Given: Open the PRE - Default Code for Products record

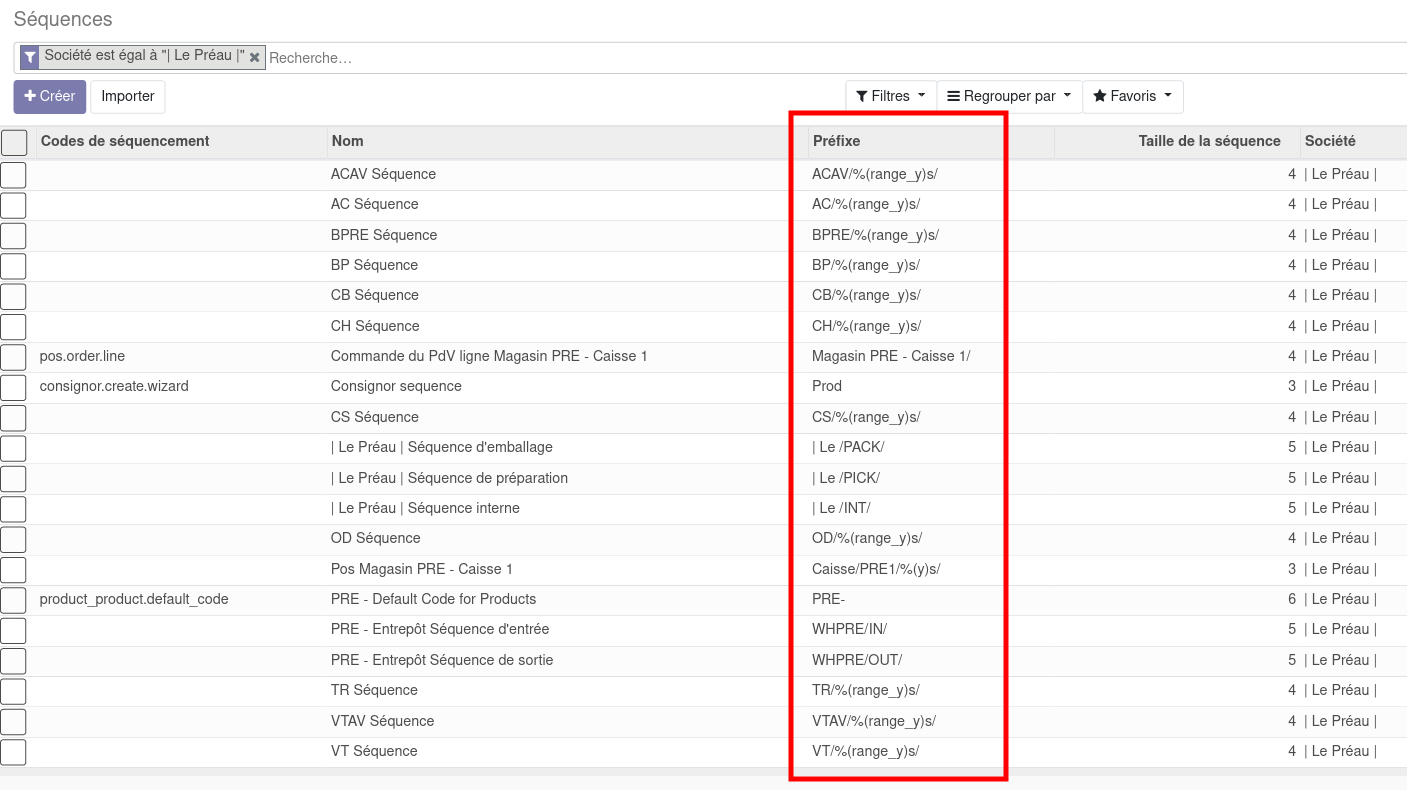Looking at the screenshot, I should (x=433, y=600).
